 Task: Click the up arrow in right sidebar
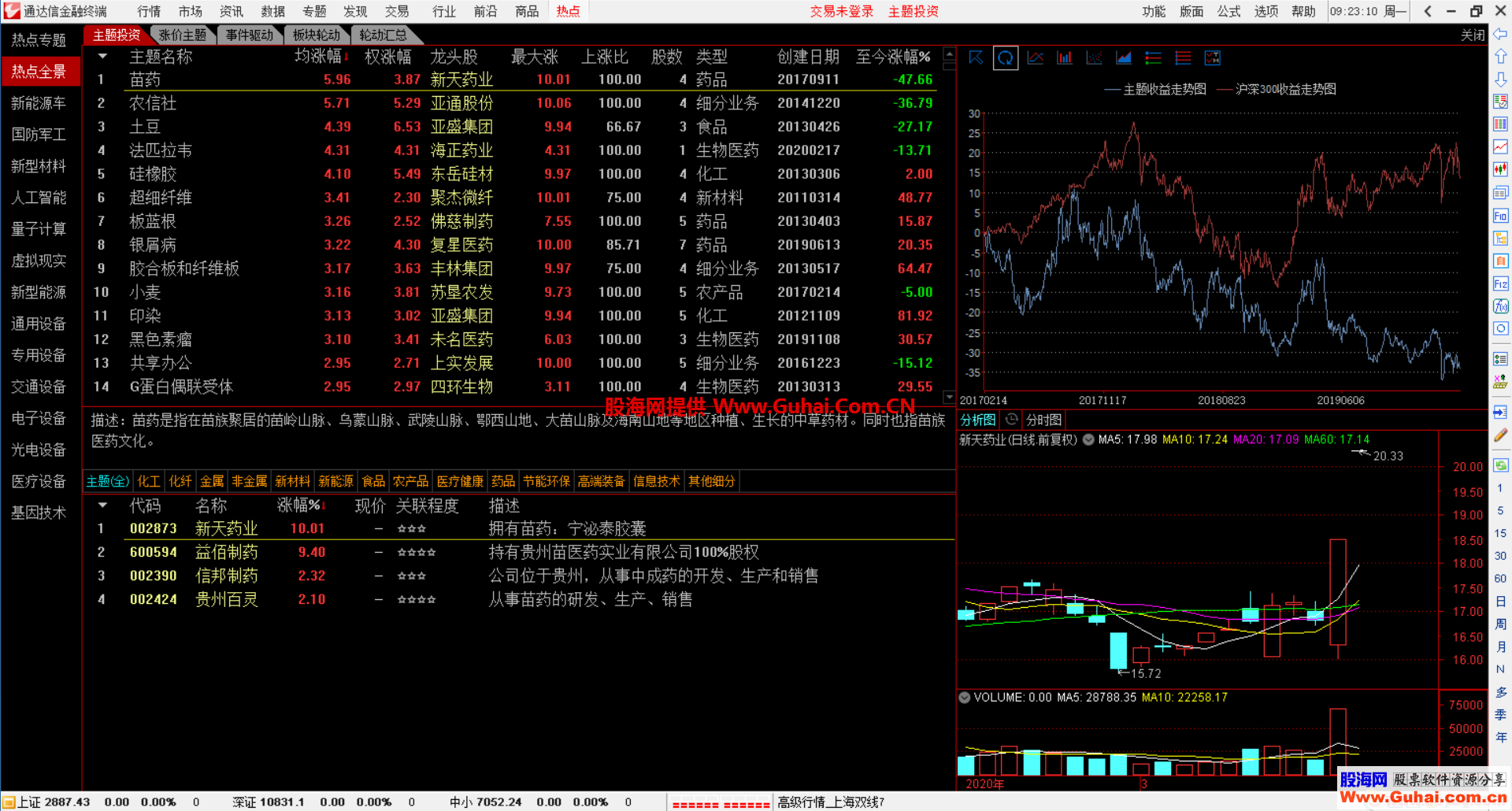(x=1500, y=57)
